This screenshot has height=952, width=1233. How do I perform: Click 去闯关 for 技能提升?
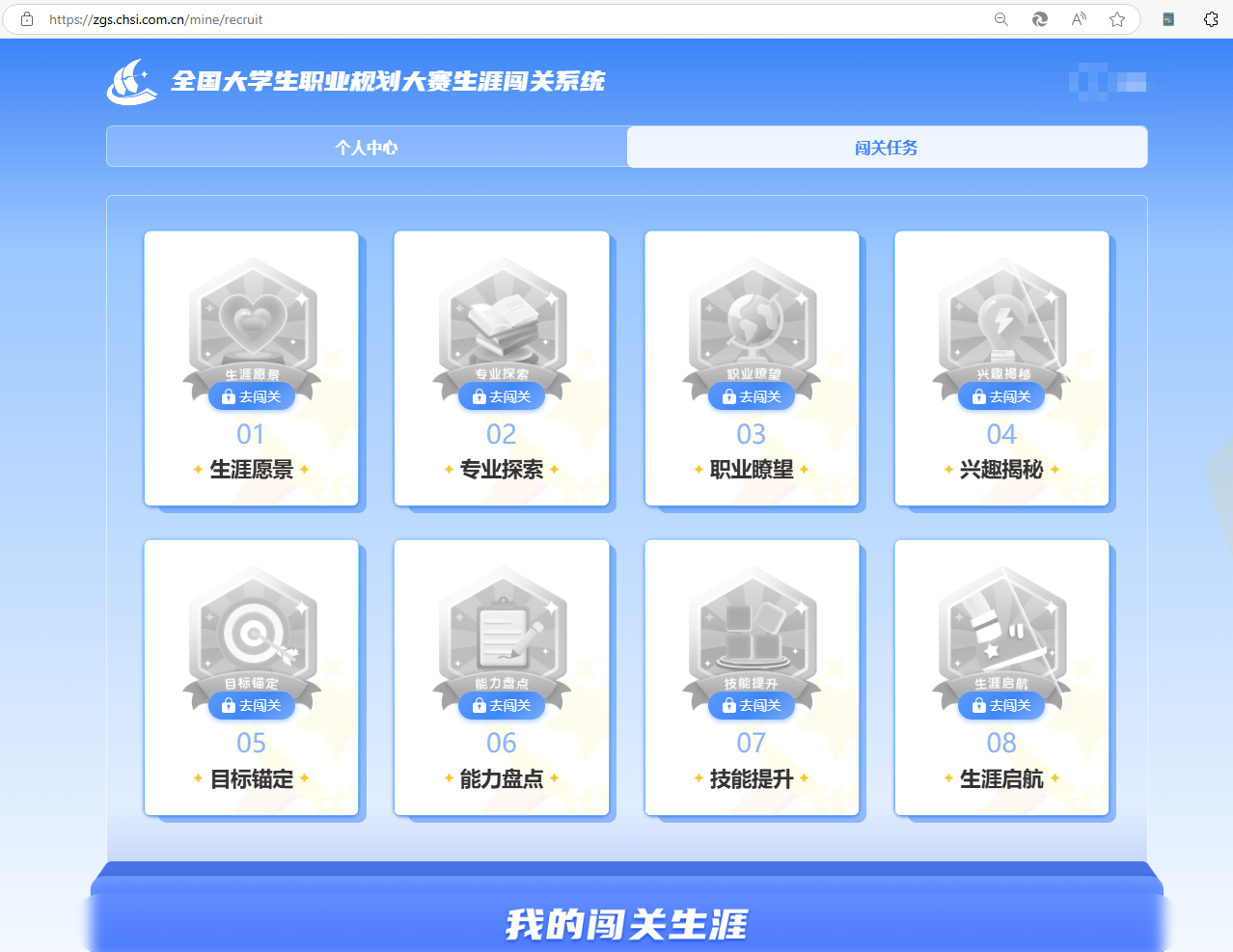(752, 705)
